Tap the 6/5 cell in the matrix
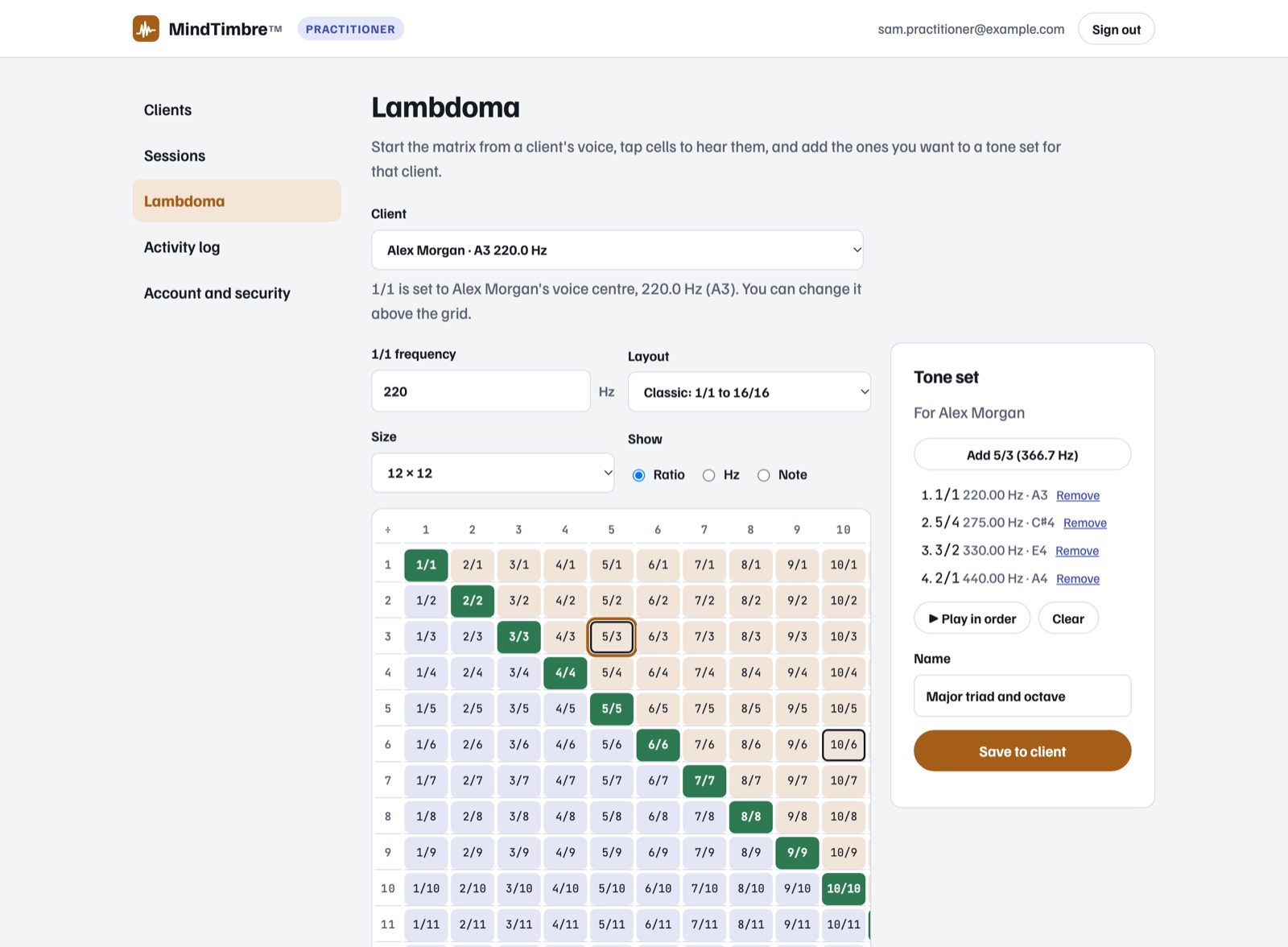Viewport: 1288px width, 947px height. 658,709
